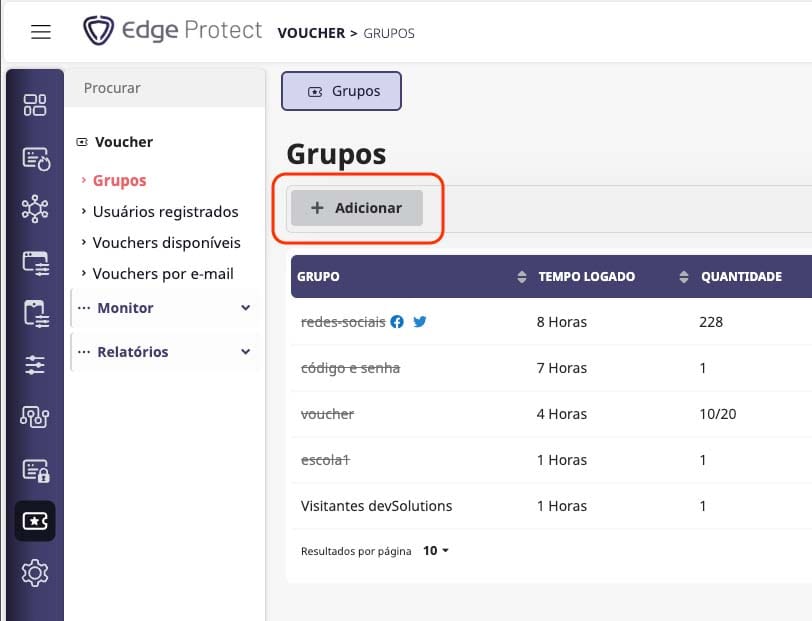Sort table by GRUPO column
This screenshot has height=621, width=812.
(x=520, y=277)
